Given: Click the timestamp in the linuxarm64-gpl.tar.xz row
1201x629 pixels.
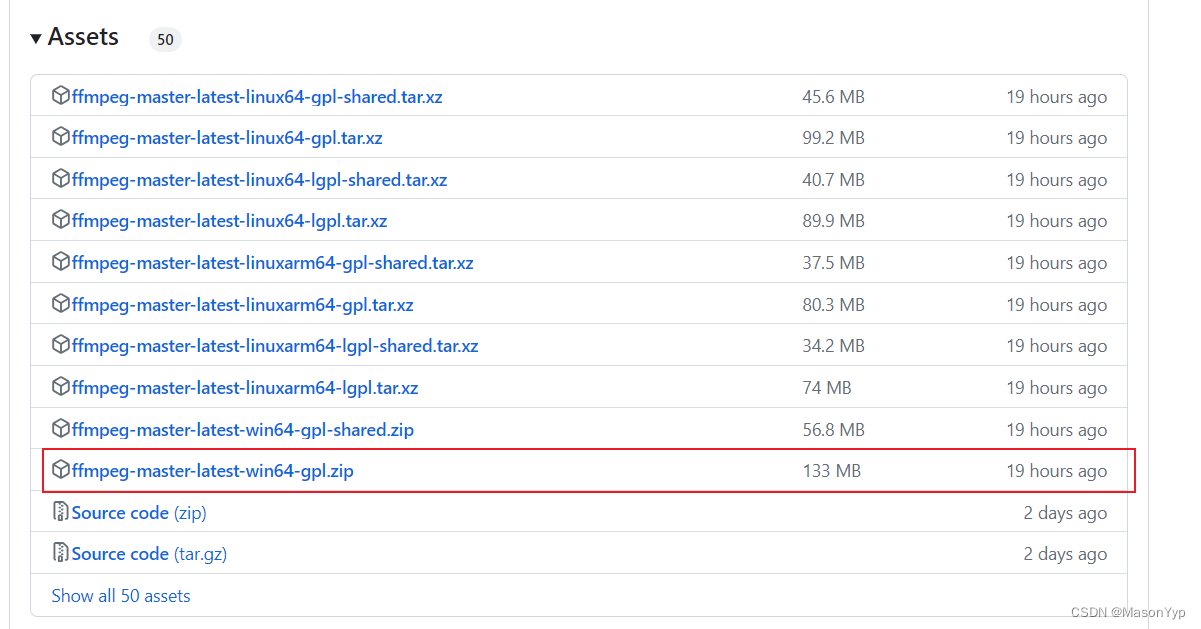Looking at the screenshot, I should [x=1057, y=305].
